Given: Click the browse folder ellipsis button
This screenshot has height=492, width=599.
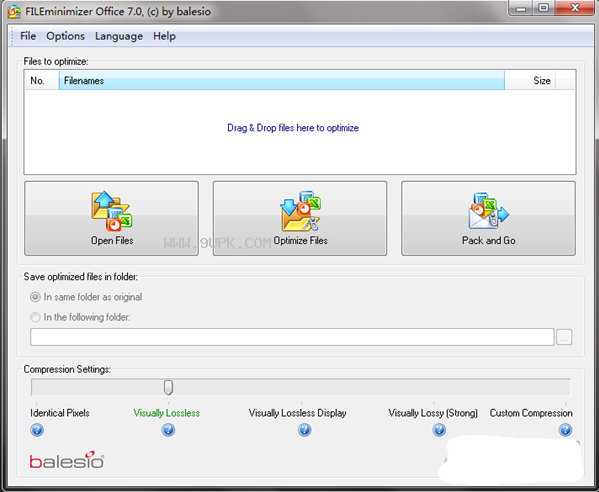Looking at the screenshot, I should (564, 337).
